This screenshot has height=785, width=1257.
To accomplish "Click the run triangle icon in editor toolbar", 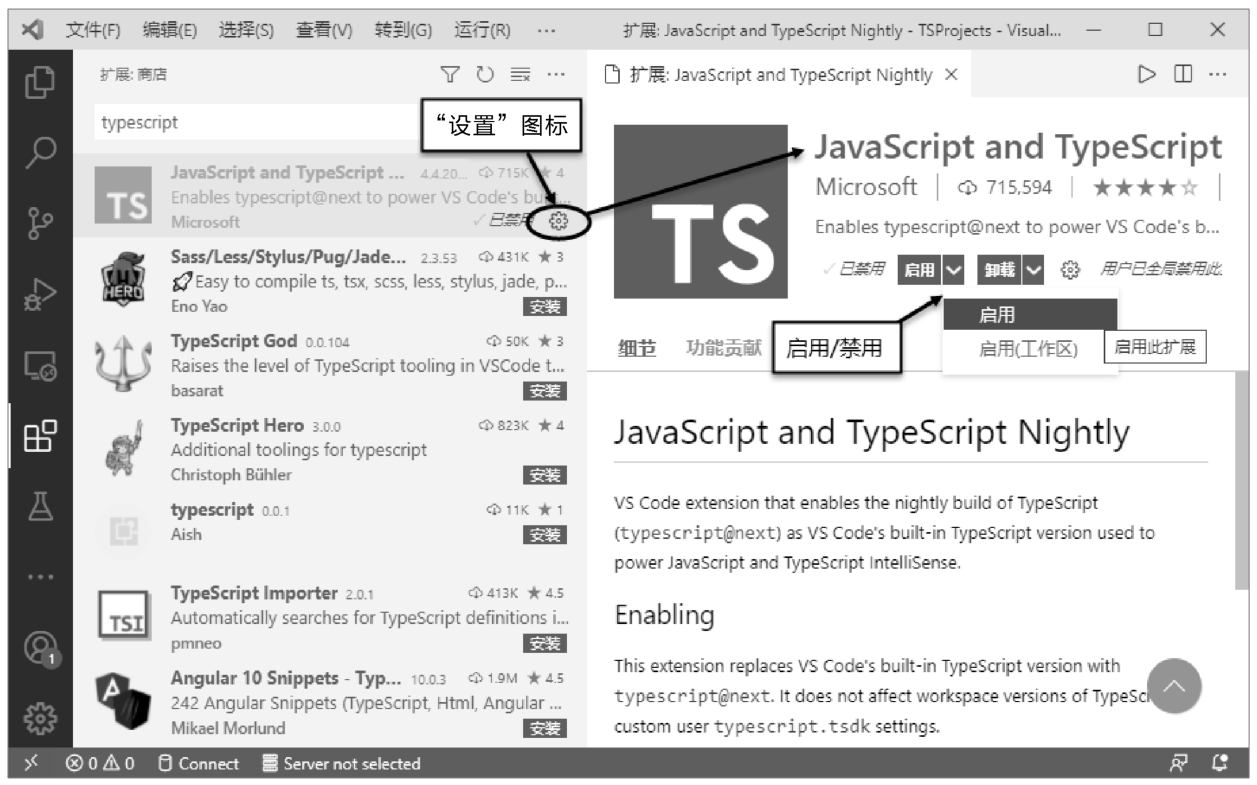I will click(x=1147, y=75).
